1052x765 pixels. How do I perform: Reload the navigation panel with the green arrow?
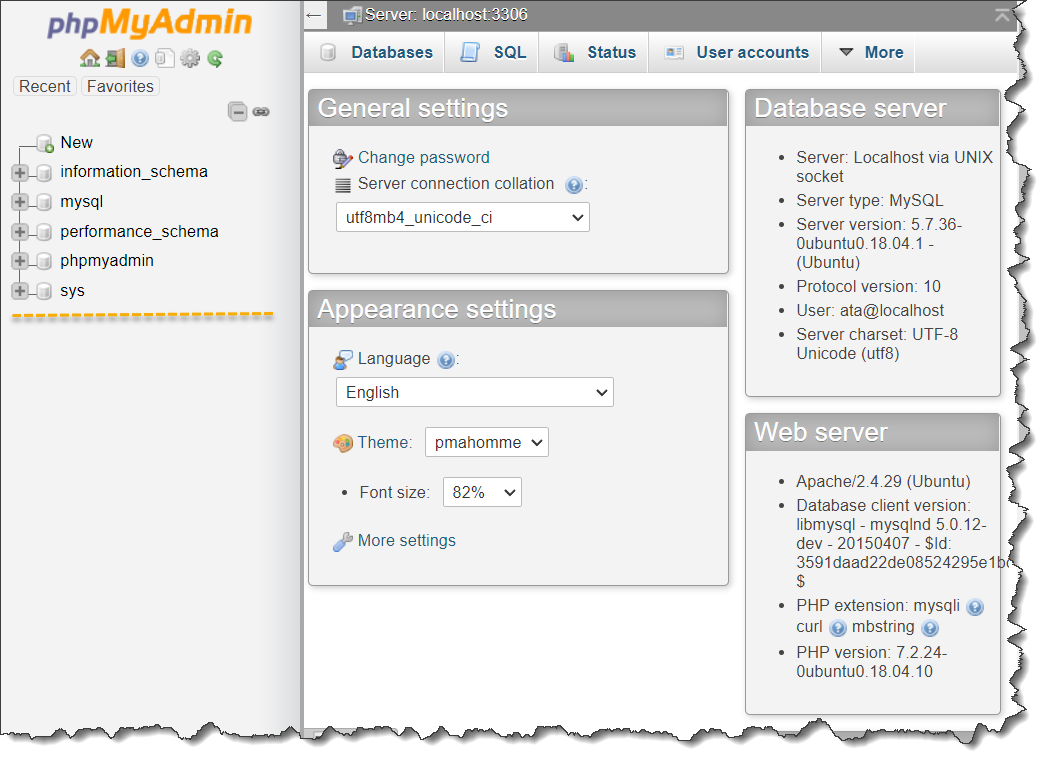[x=215, y=58]
